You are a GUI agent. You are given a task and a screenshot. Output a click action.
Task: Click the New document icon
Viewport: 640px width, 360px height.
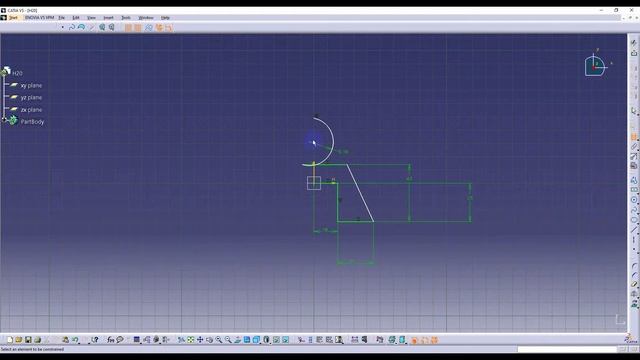tap(9, 340)
